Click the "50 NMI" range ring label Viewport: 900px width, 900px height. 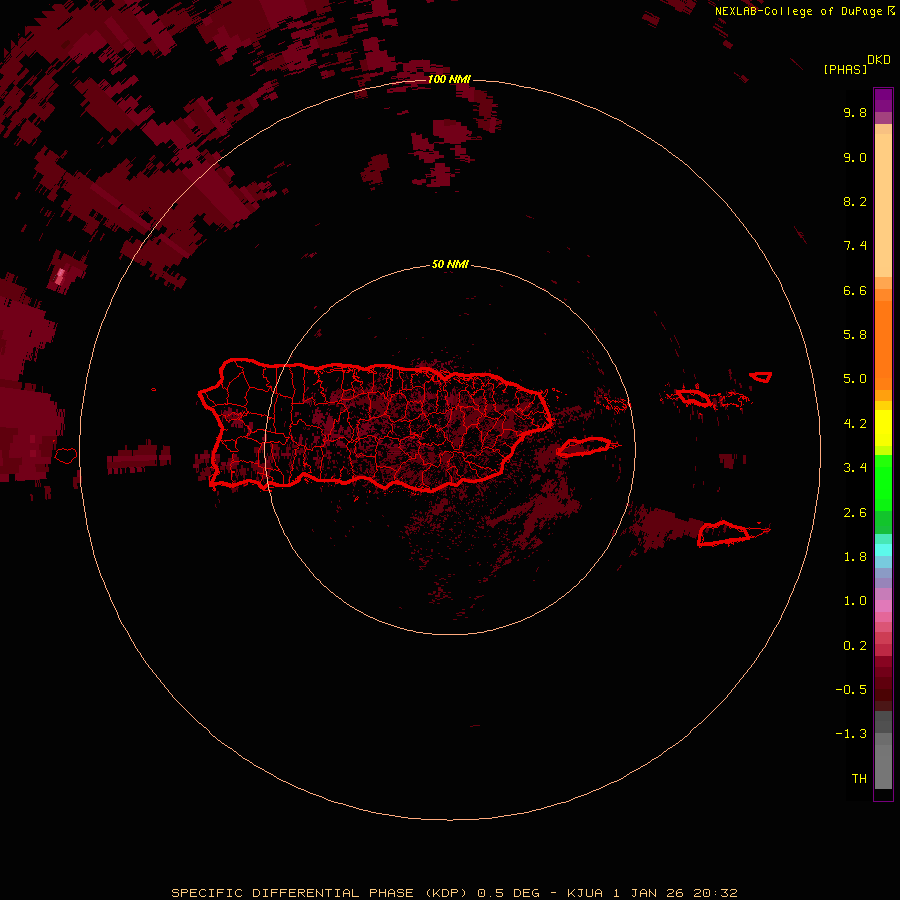coord(450,264)
